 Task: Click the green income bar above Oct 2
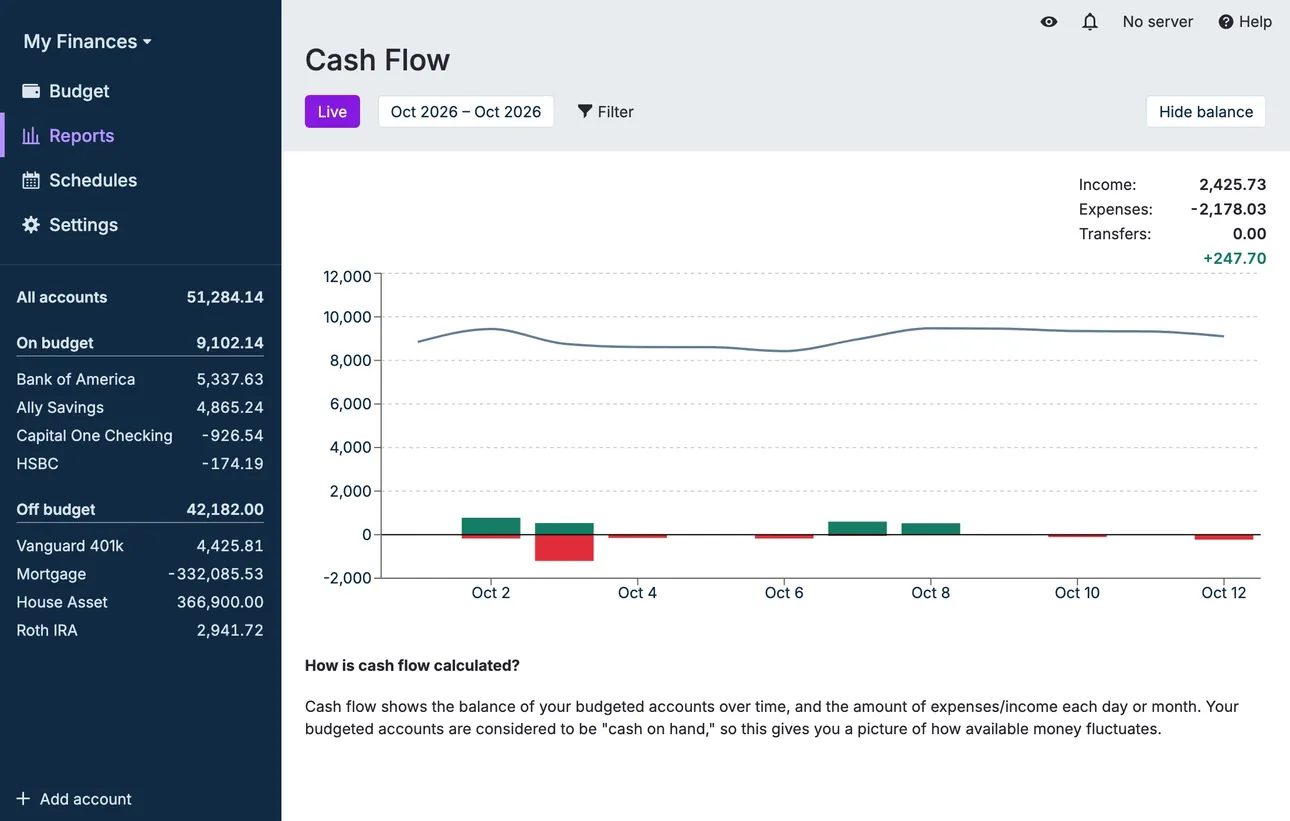pyautogui.click(x=491, y=526)
